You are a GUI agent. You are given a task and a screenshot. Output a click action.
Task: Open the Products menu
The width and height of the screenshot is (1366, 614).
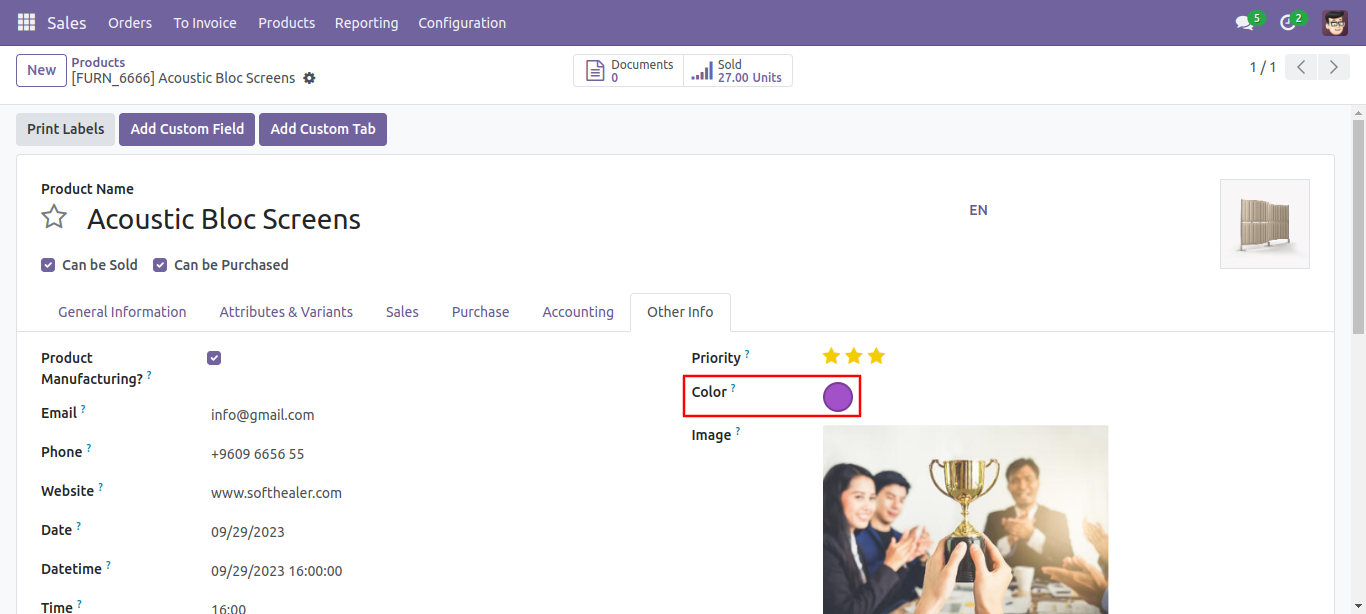286,22
